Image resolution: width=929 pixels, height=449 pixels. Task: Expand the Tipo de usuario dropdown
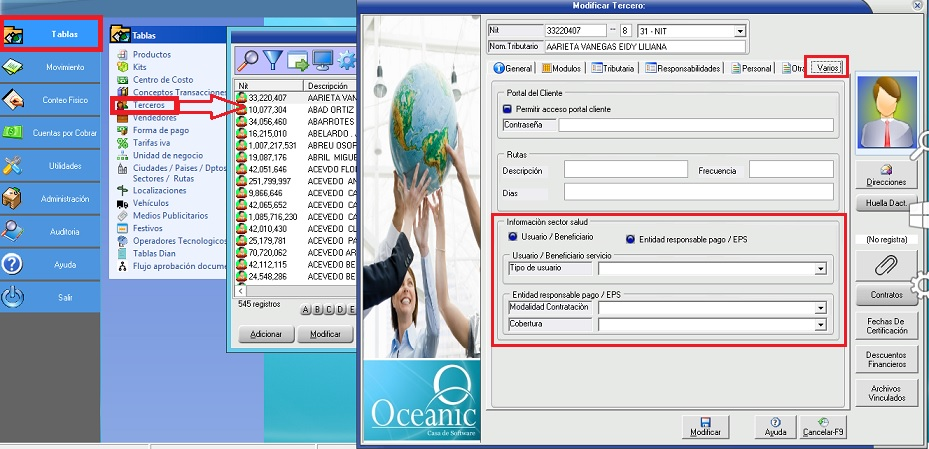(820, 268)
